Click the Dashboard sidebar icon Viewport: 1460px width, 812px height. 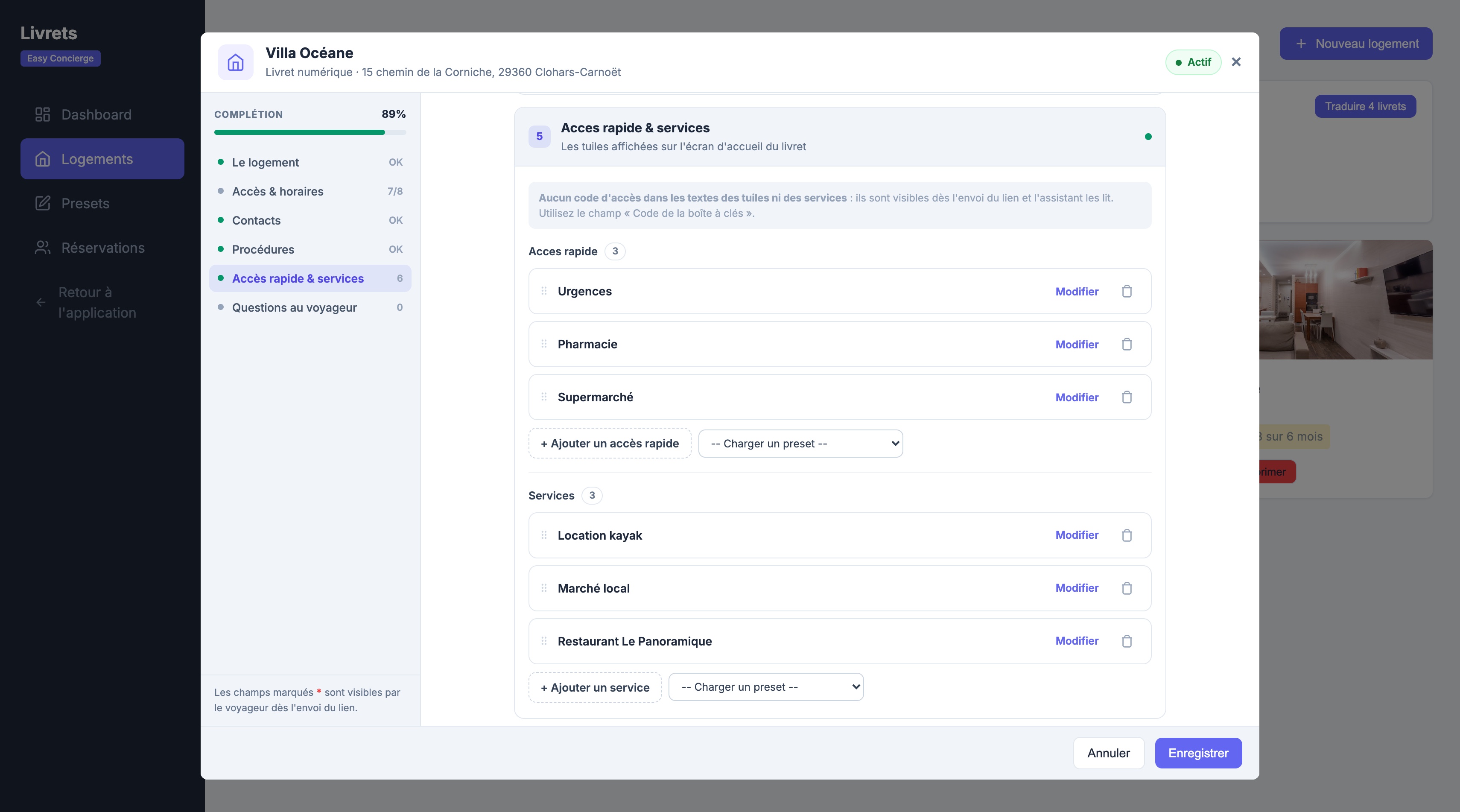coord(43,114)
